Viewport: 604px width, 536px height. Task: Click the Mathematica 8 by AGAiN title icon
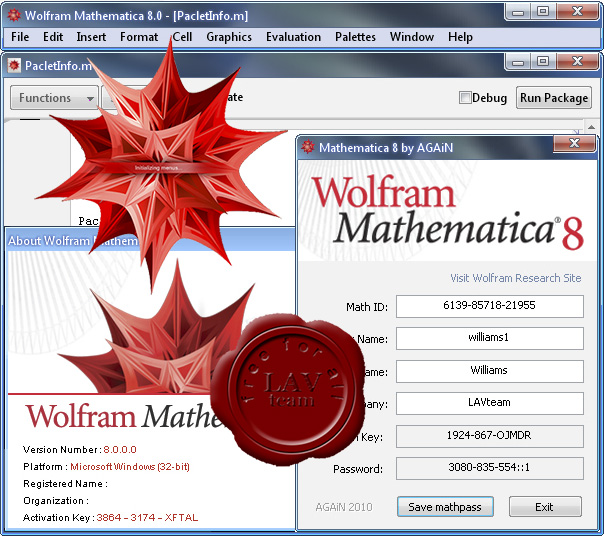[x=307, y=147]
